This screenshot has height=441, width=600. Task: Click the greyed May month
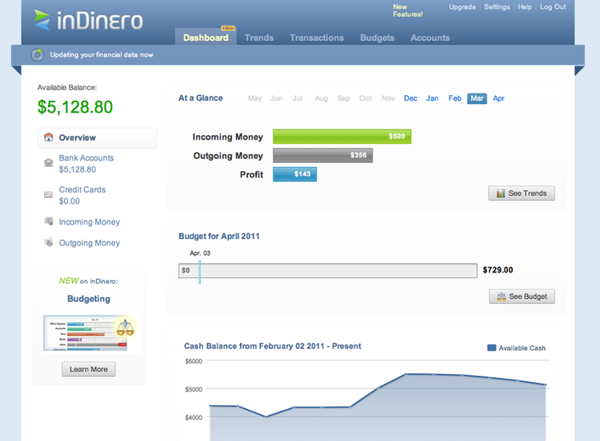click(x=254, y=98)
